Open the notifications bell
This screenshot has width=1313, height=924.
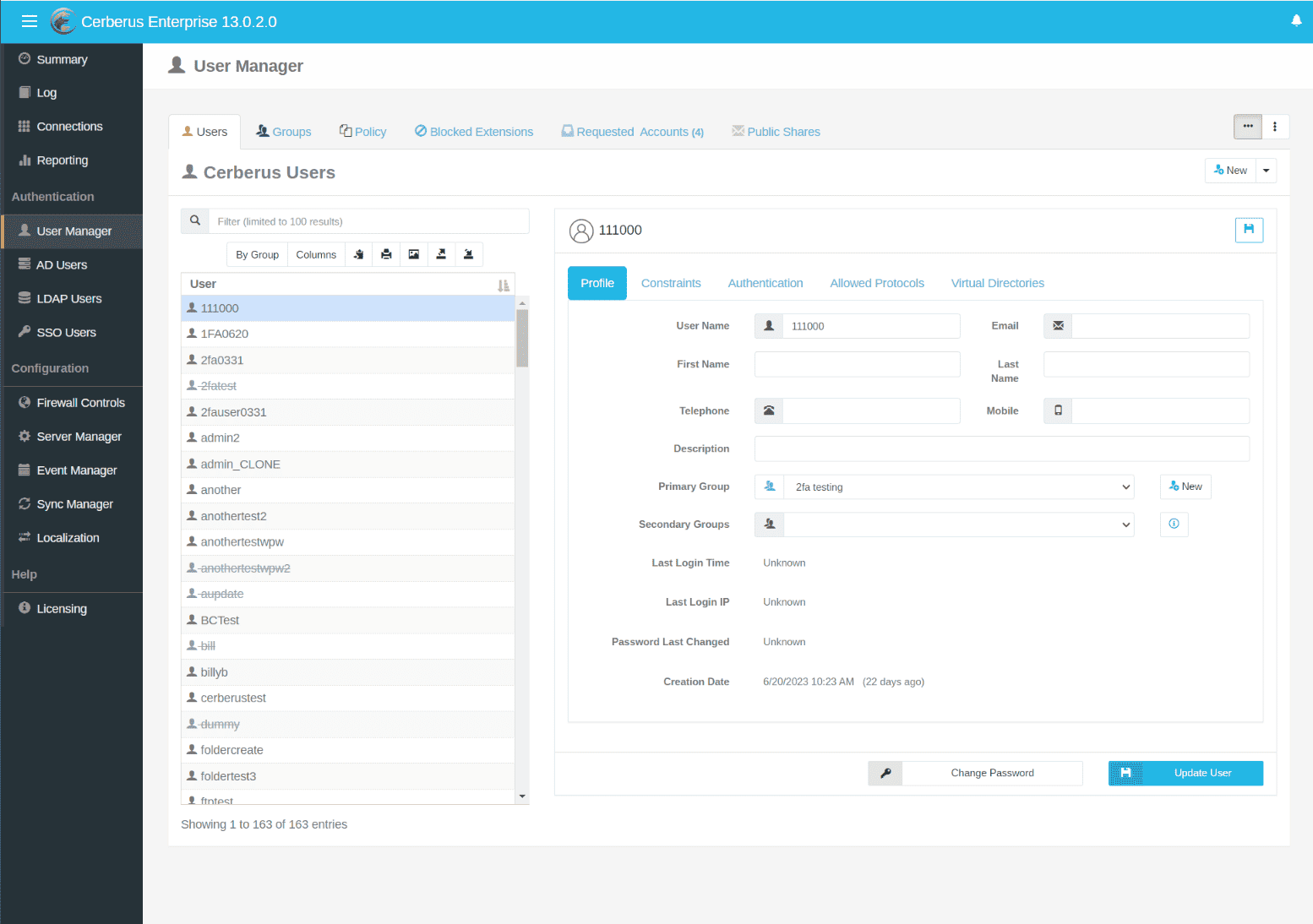click(1296, 21)
